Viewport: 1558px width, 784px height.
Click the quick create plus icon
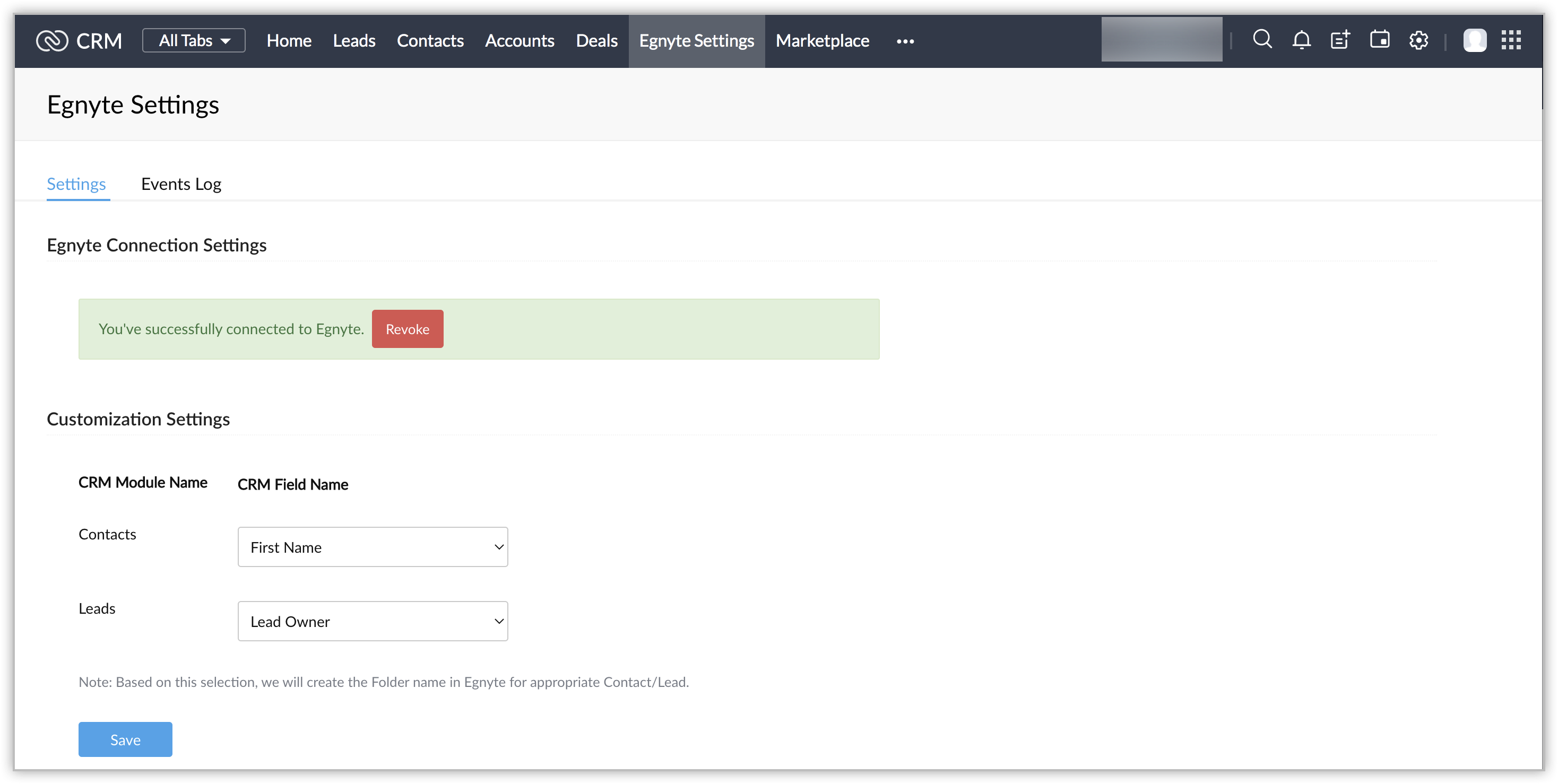tap(1340, 40)
